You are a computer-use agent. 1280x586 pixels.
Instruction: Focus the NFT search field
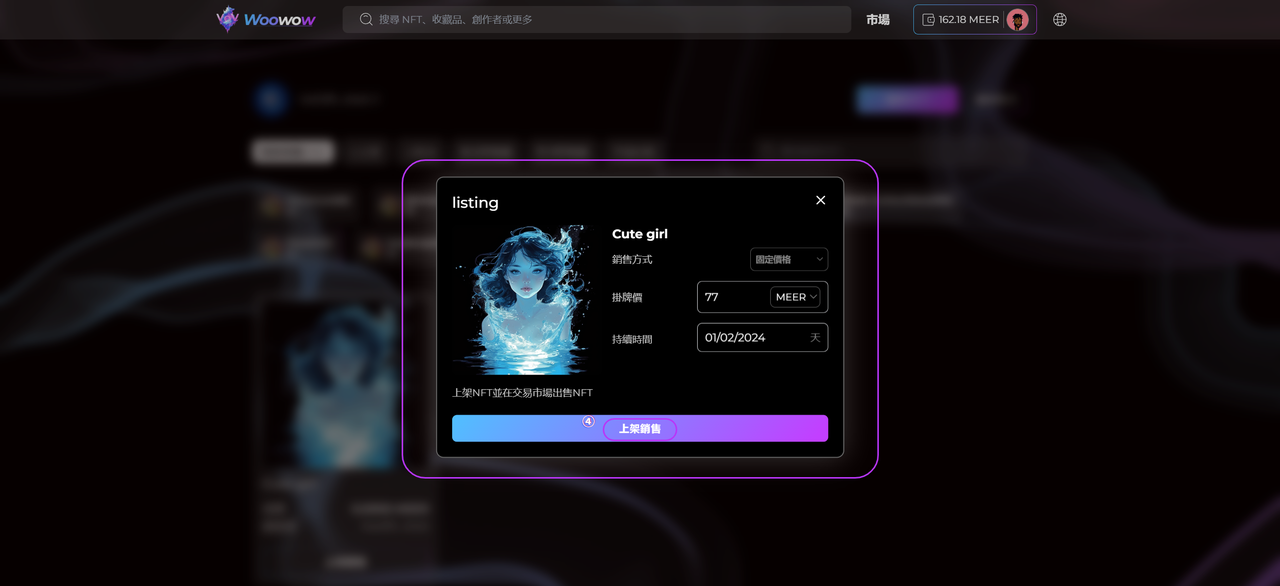(597, 19)
